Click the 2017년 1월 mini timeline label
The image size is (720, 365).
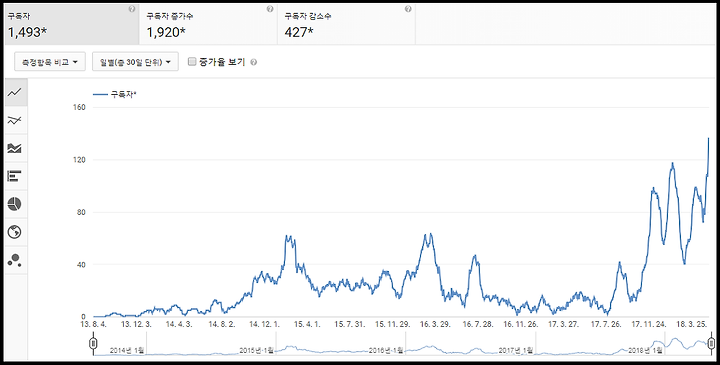click(x=516, y=350)
